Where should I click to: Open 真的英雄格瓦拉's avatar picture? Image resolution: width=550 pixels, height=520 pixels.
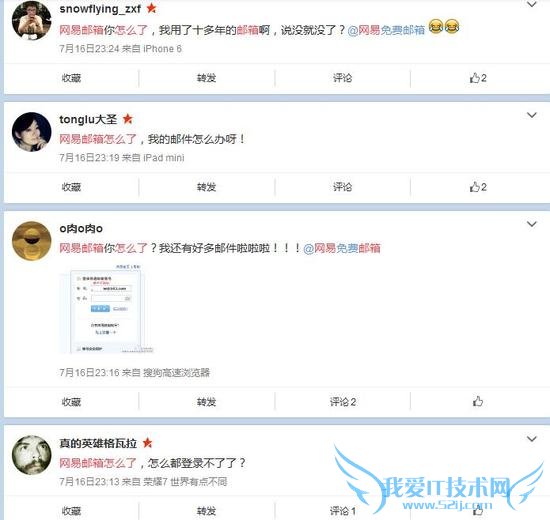32,455
